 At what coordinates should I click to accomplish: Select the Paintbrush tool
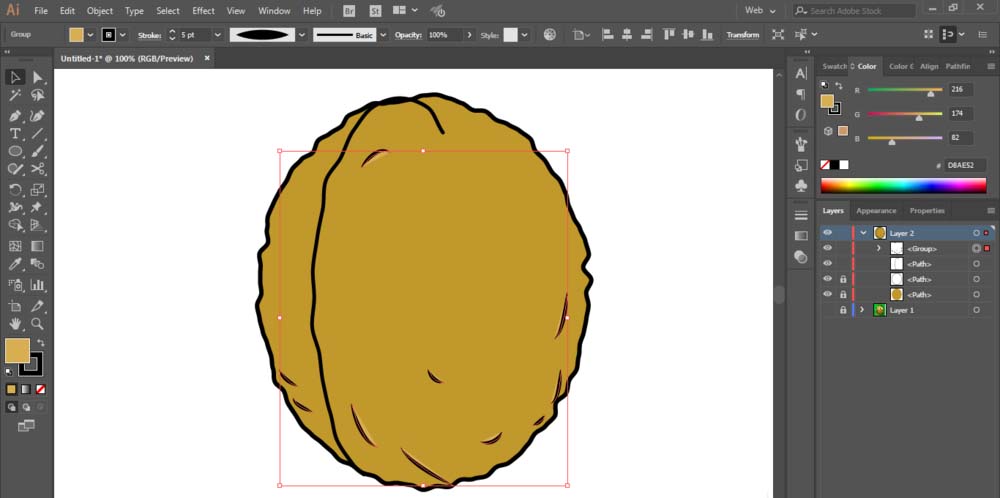tap(38, 151)
